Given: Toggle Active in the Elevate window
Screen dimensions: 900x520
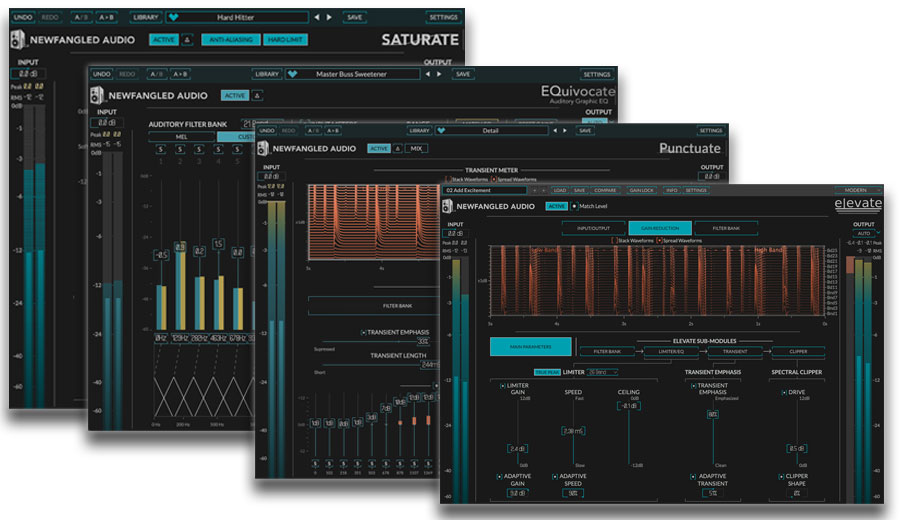Looking at the screenshot, I should pos(556,206).
